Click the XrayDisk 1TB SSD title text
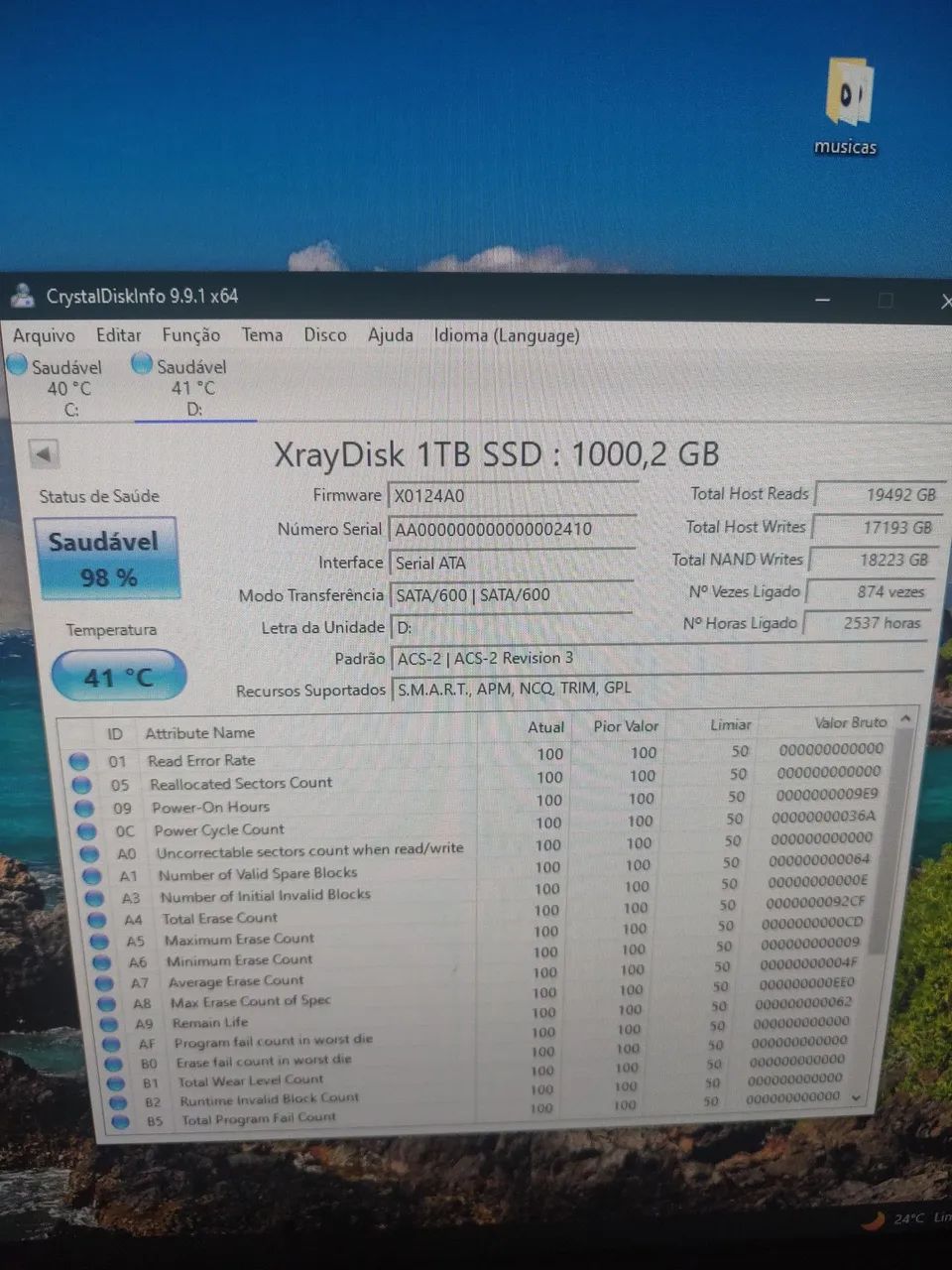Image resolution: width=952 pixels, height=1270 pixels. pyautogui.click(x=496, y=454)
